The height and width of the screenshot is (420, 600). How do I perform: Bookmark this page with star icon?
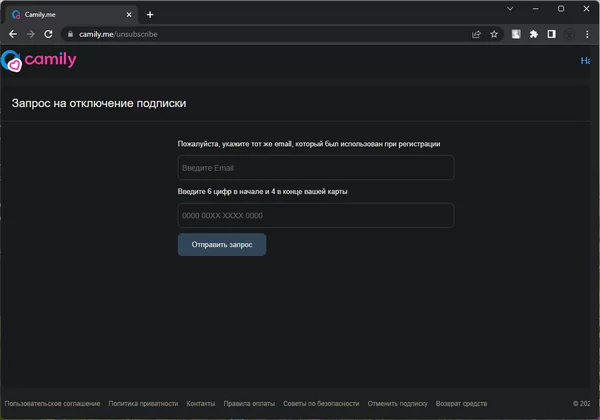tap(494, 33)
